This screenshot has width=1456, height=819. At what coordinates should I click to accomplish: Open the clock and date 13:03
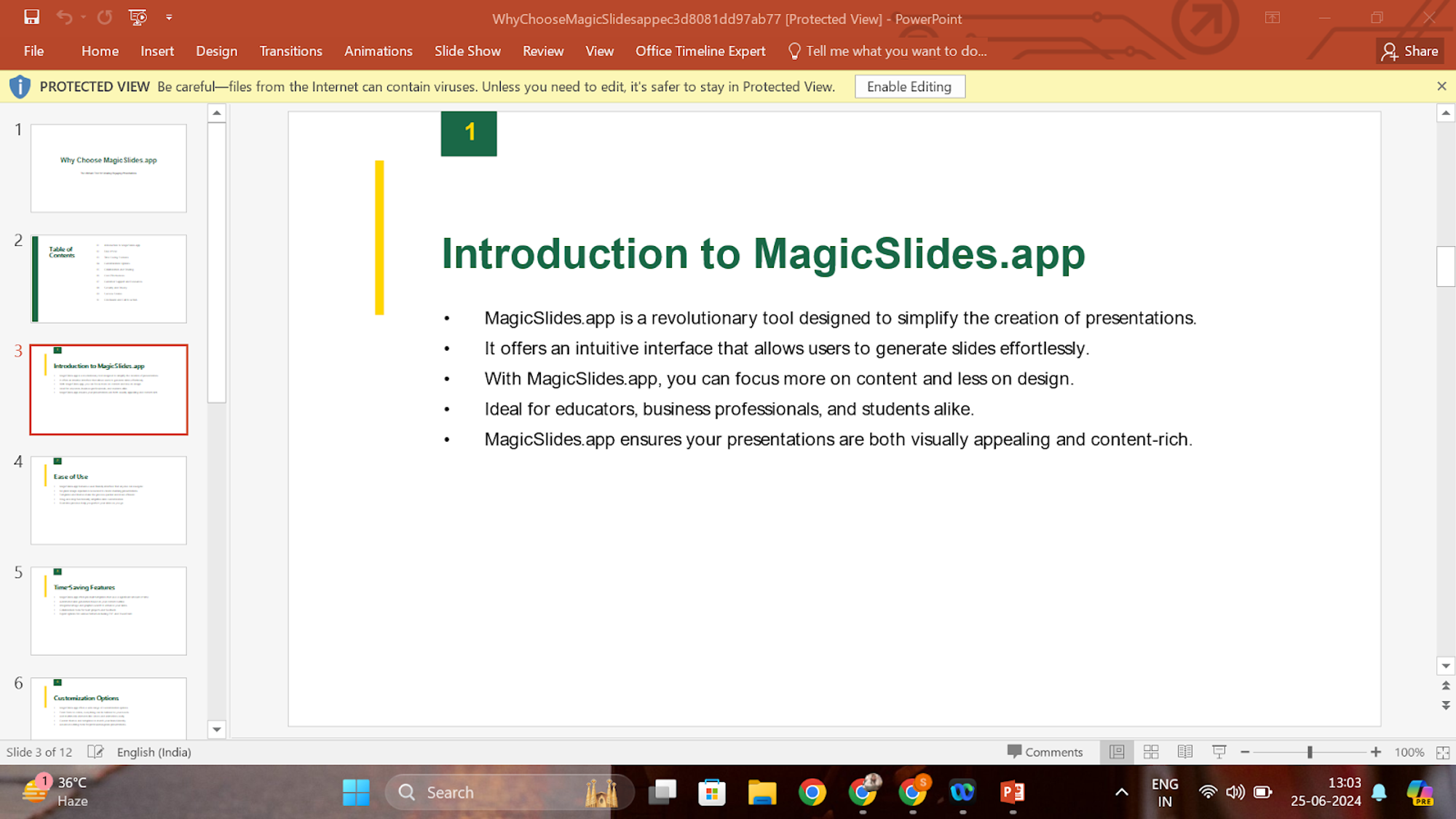1326,791
